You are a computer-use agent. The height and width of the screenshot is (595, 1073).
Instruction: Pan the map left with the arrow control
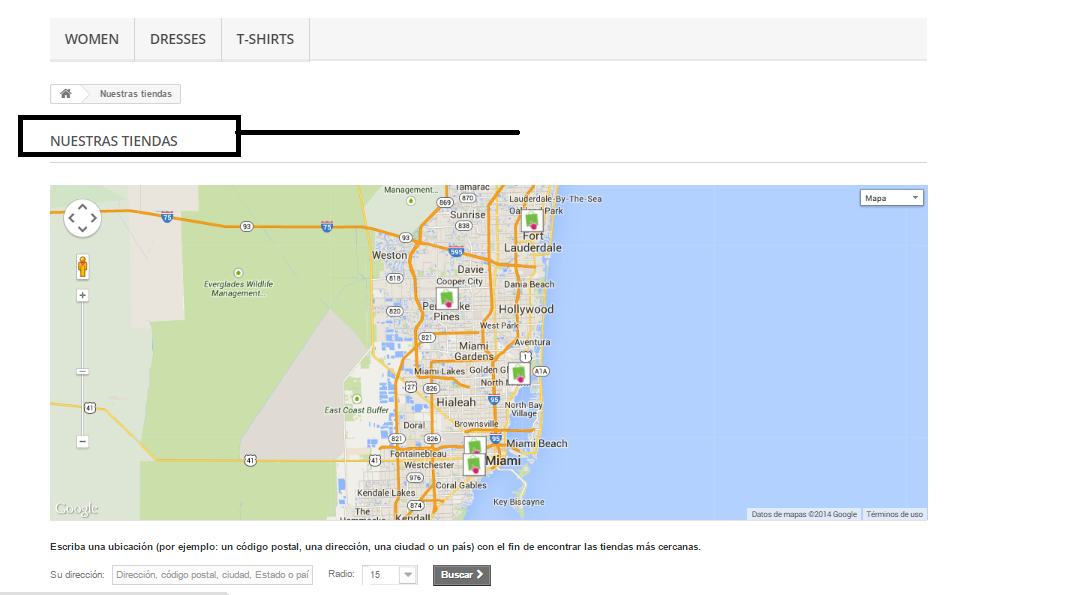pyautogui.click(x=70, y=217)
